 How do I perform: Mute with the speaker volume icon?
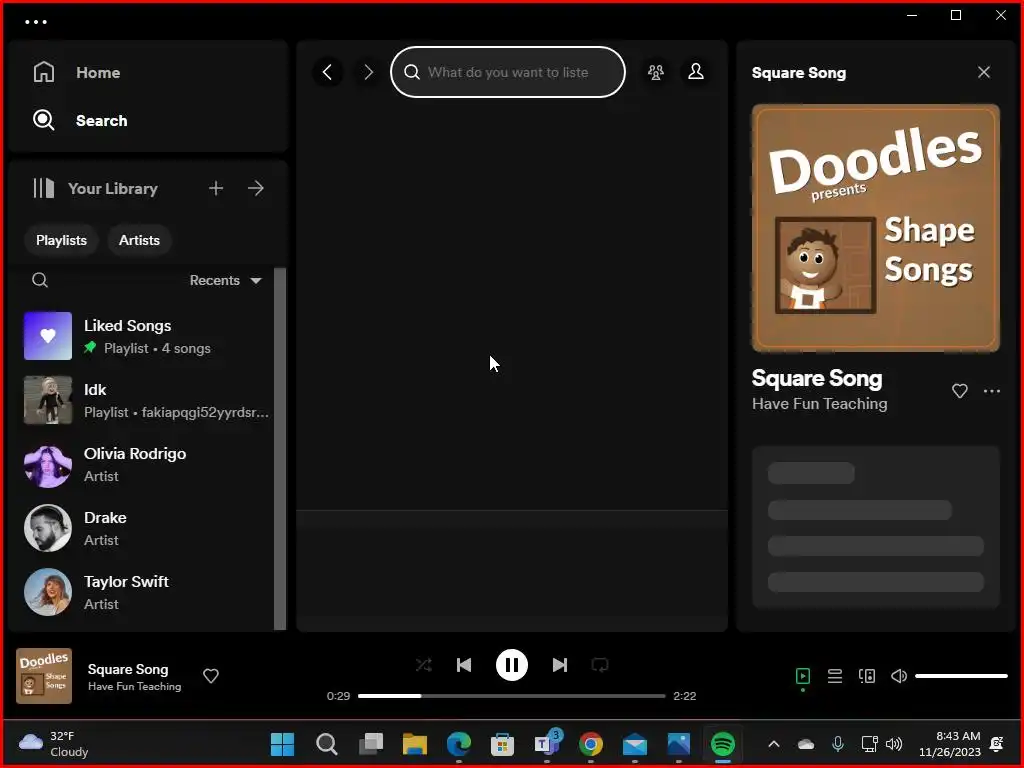click(x=899, y=676)
